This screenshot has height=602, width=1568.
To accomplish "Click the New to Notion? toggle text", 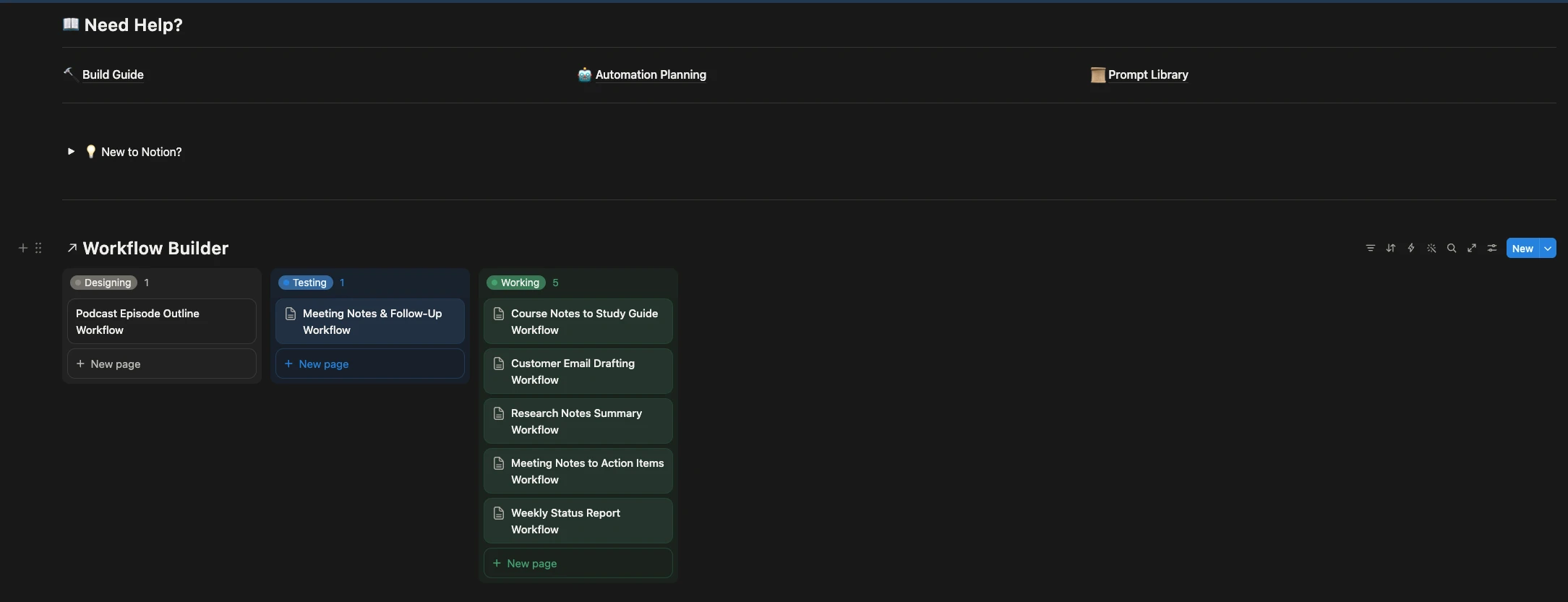I will [142, 152].
